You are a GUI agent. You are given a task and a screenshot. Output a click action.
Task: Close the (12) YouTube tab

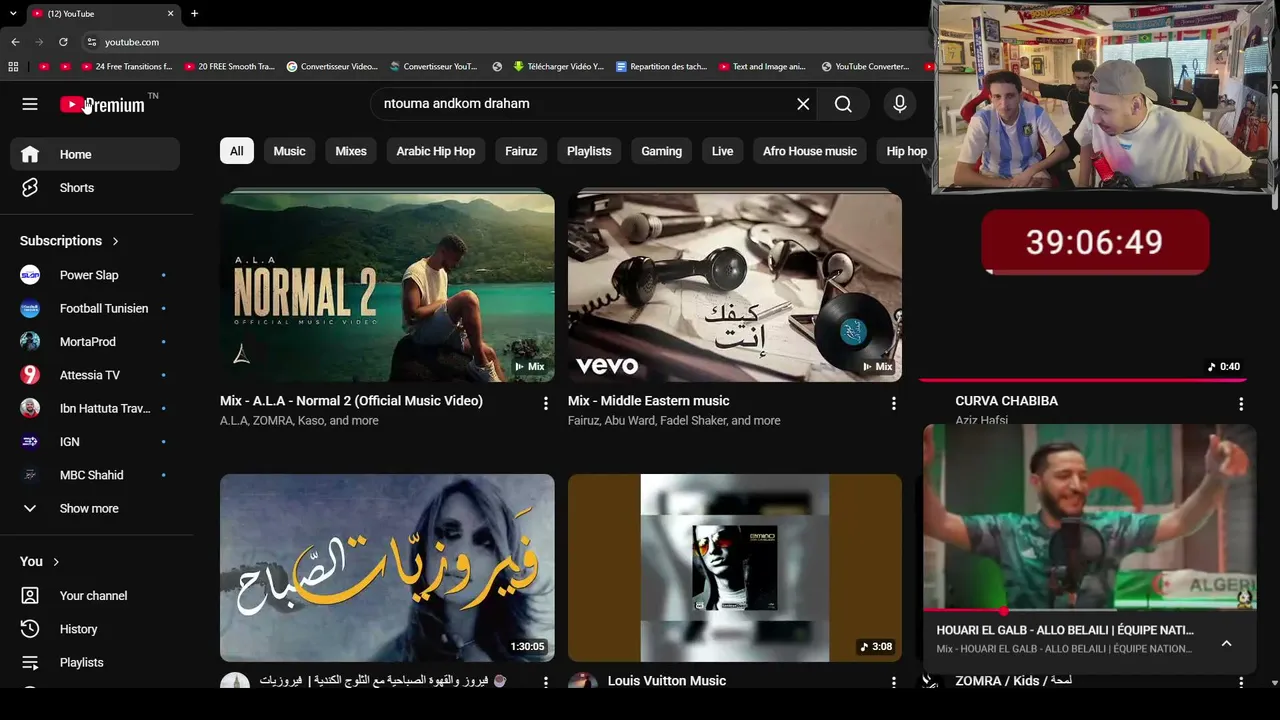pyautogui.click(x=170, y=14)
